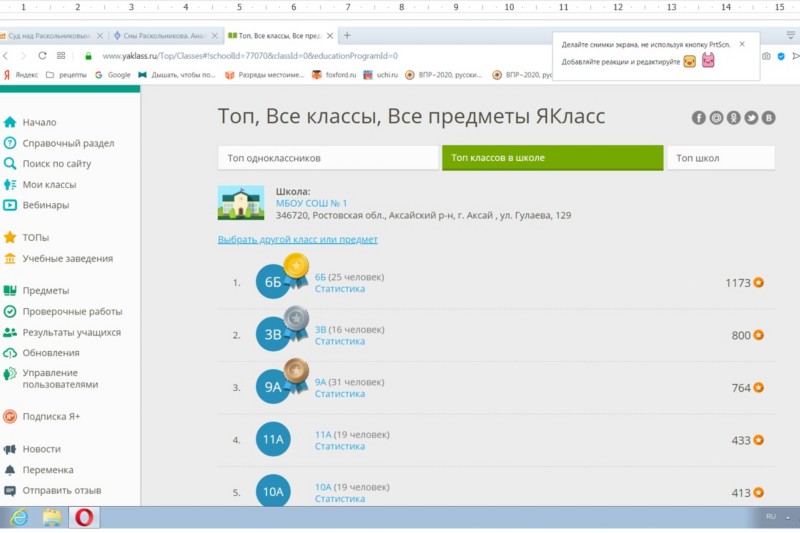Viewport: 800px width, 533px height.
Task: Click the address bar URL field
Action: click(x=250, y=56)
